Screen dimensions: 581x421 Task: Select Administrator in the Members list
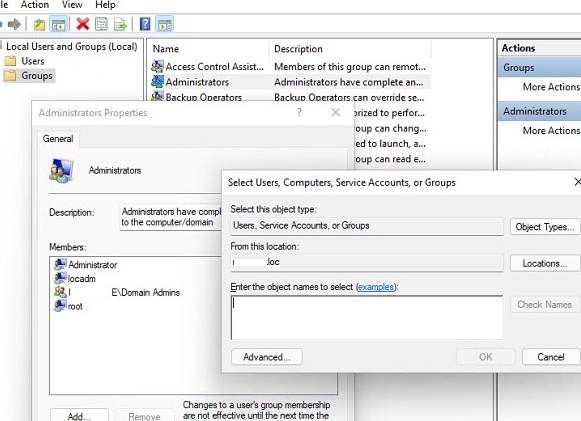tap(93, 265)
